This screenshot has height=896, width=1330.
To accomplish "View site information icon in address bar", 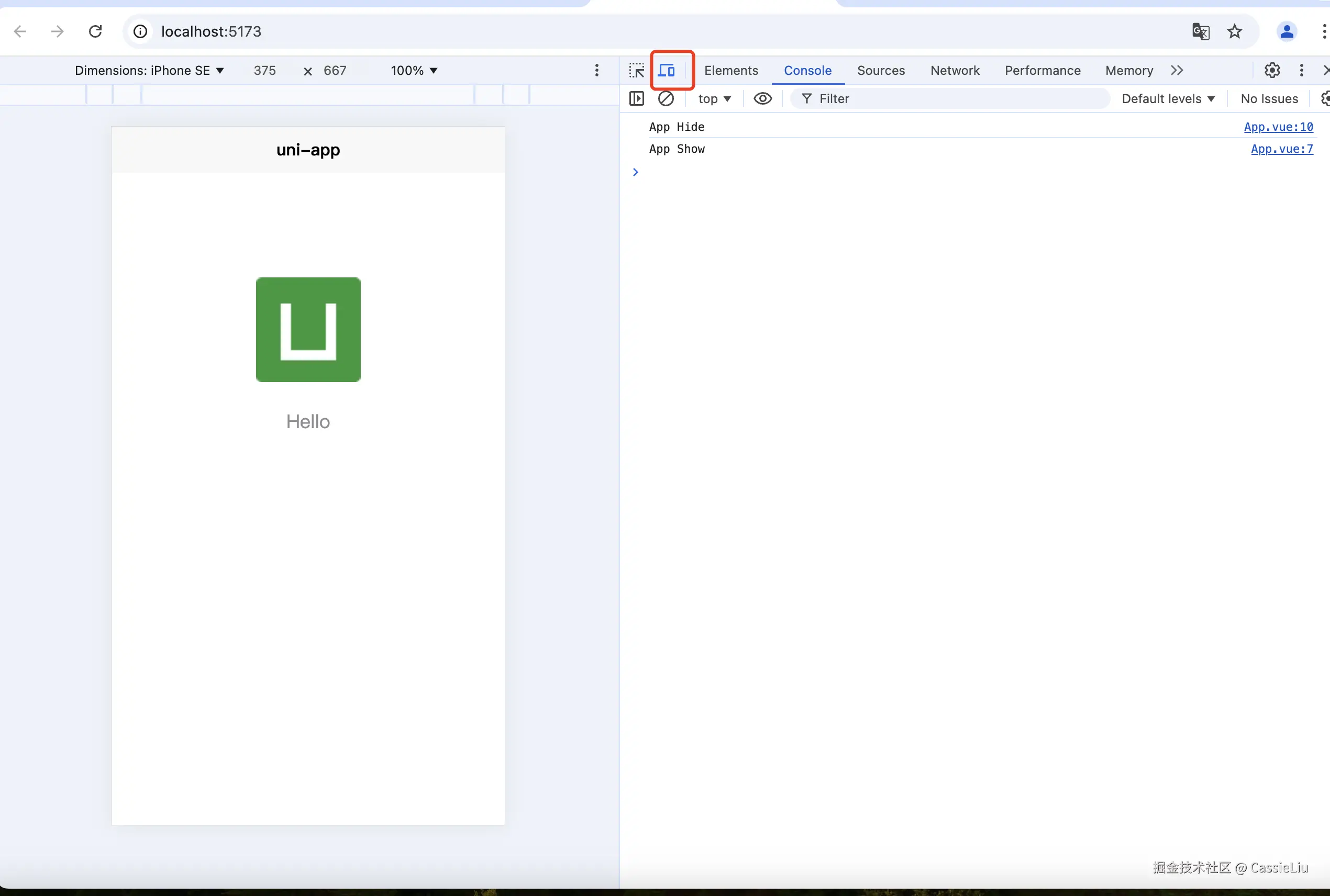I will 141,31.
